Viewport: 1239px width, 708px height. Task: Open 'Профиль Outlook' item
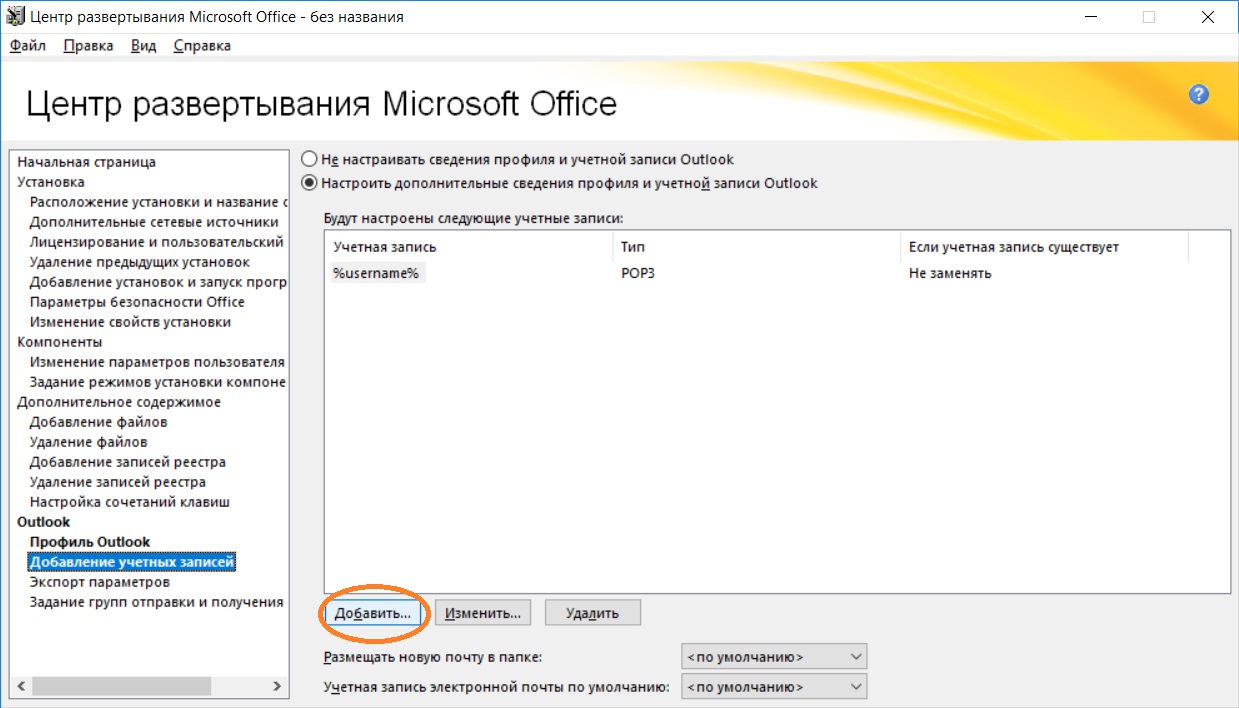pyautogui.click(x=90, y=542)
